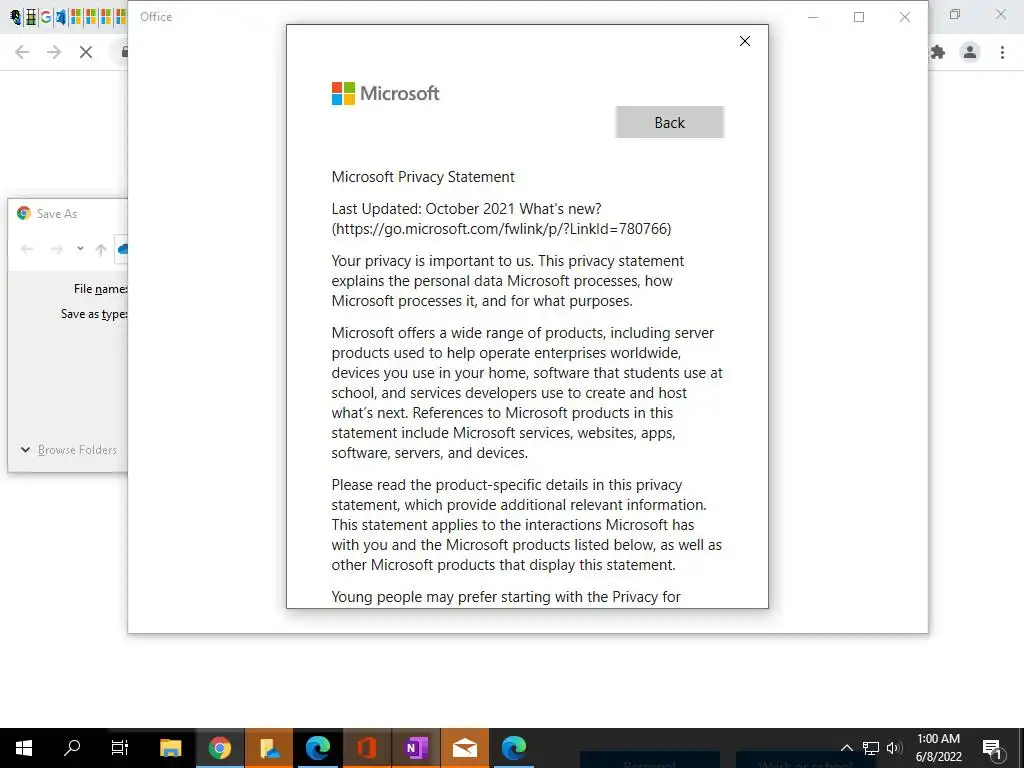1024x768 pixels.
Task: Maximize the Office window
Action: [x=859, y=17]
